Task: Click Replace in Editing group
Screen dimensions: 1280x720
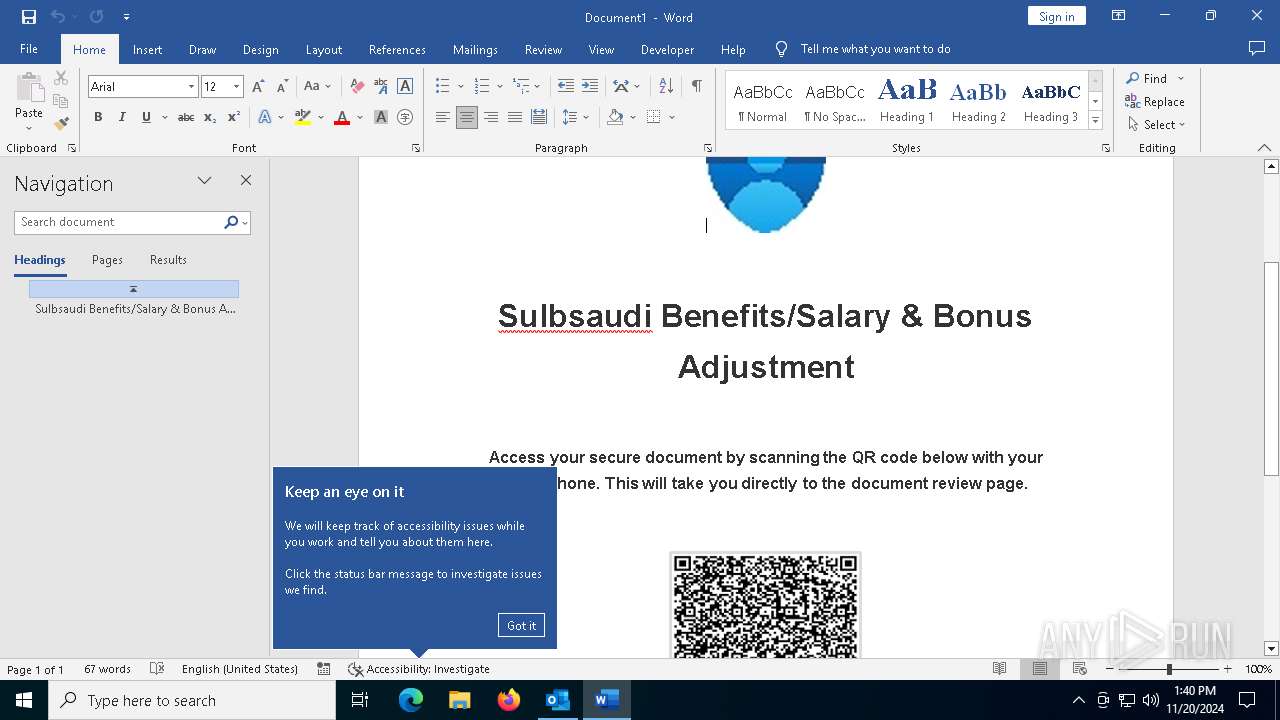Action: click(x=1155, y=101)
